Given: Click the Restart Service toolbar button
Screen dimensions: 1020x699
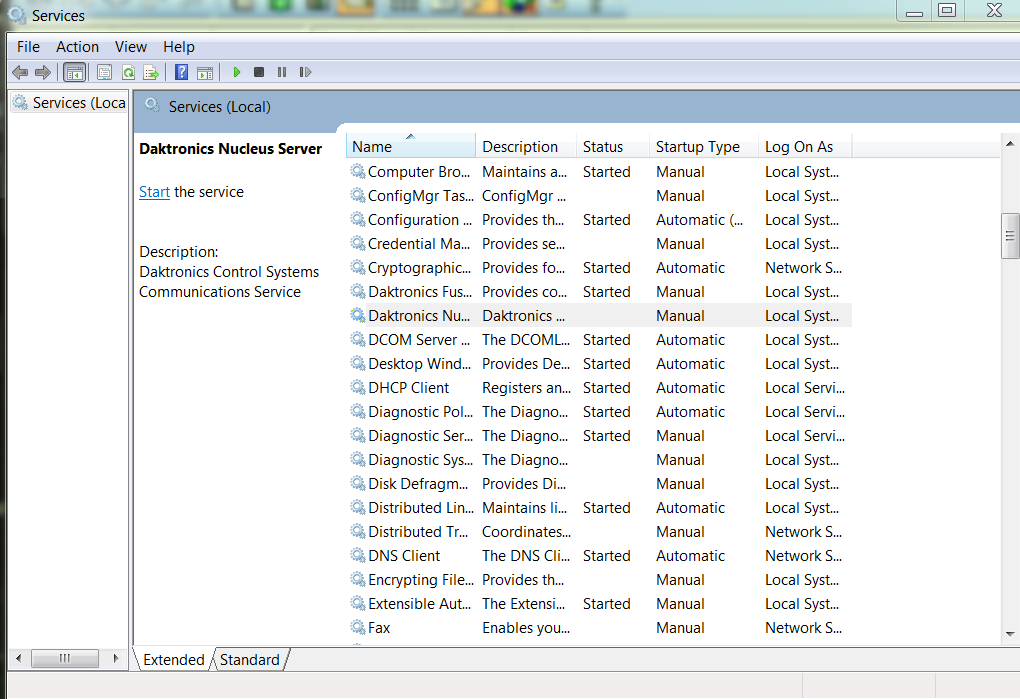Looking at the screenshot, I should 305,72.
